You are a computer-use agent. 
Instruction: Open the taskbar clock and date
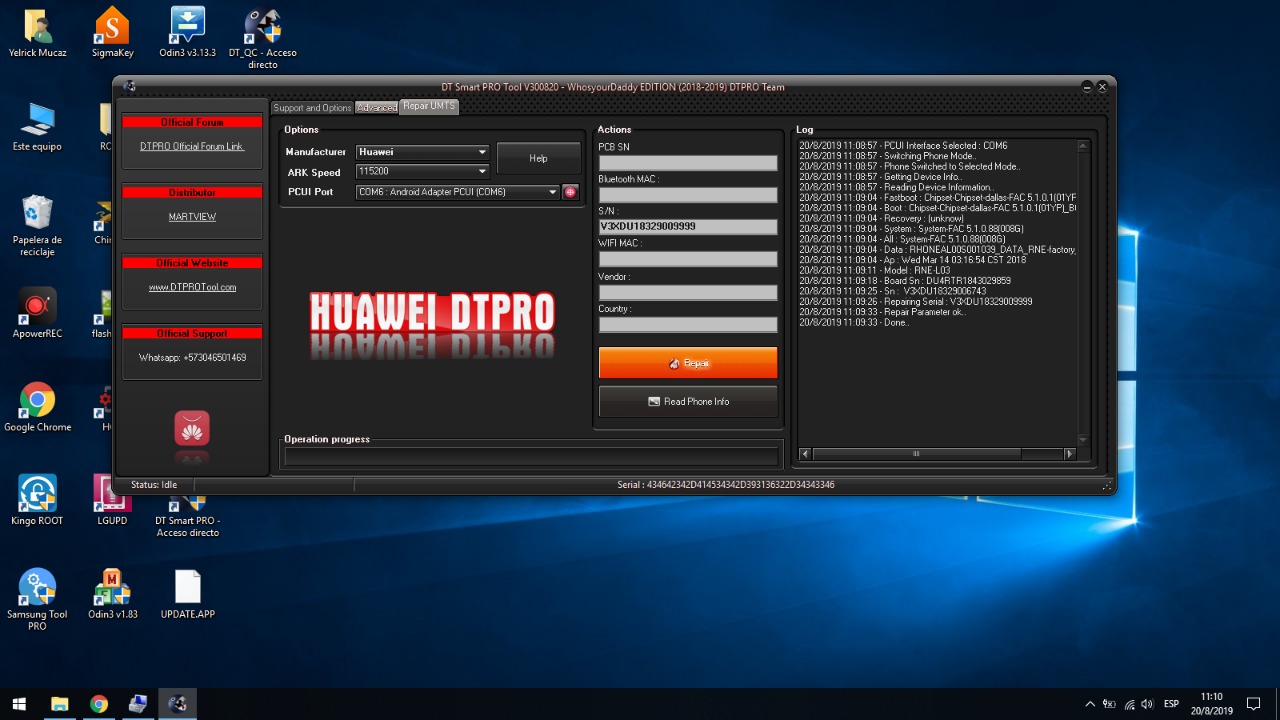[x=1211, y=704]
